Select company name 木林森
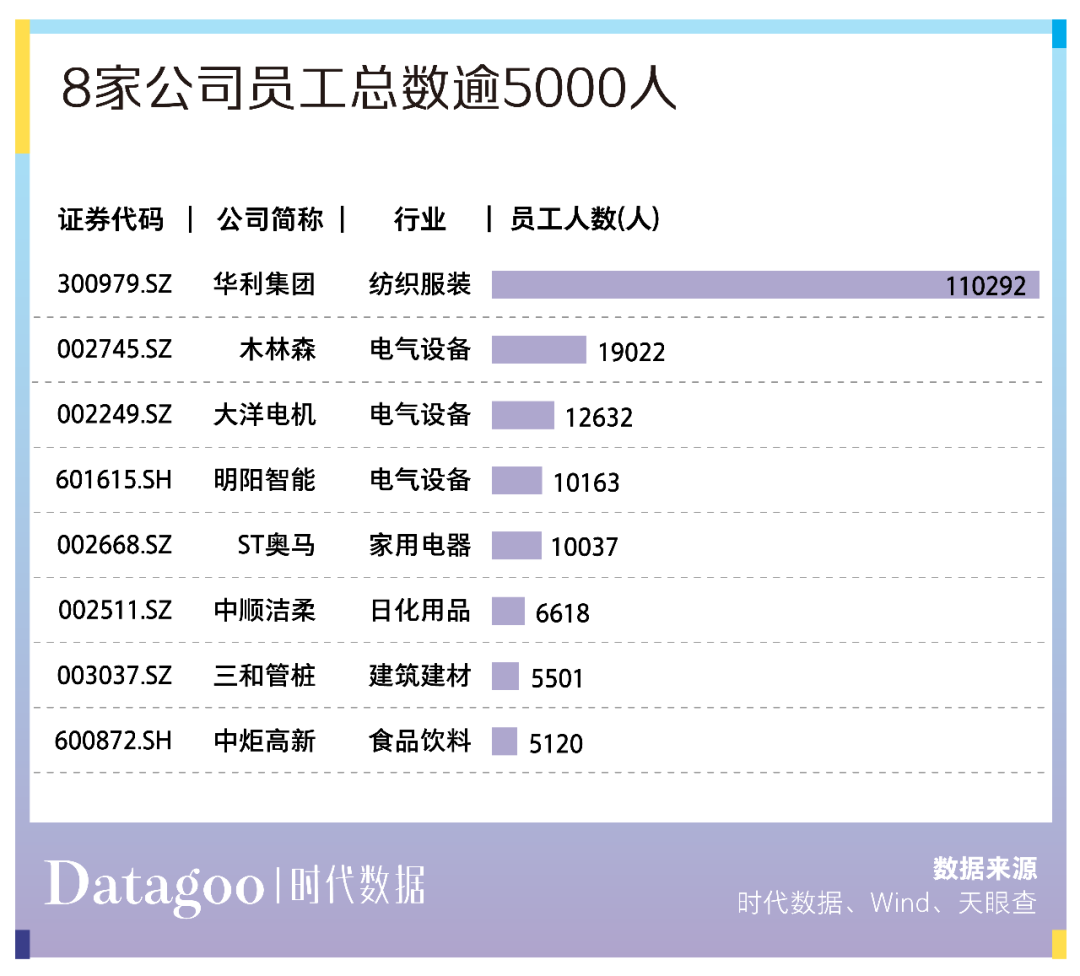This screenshot has width=1080, height=976. 278,349
